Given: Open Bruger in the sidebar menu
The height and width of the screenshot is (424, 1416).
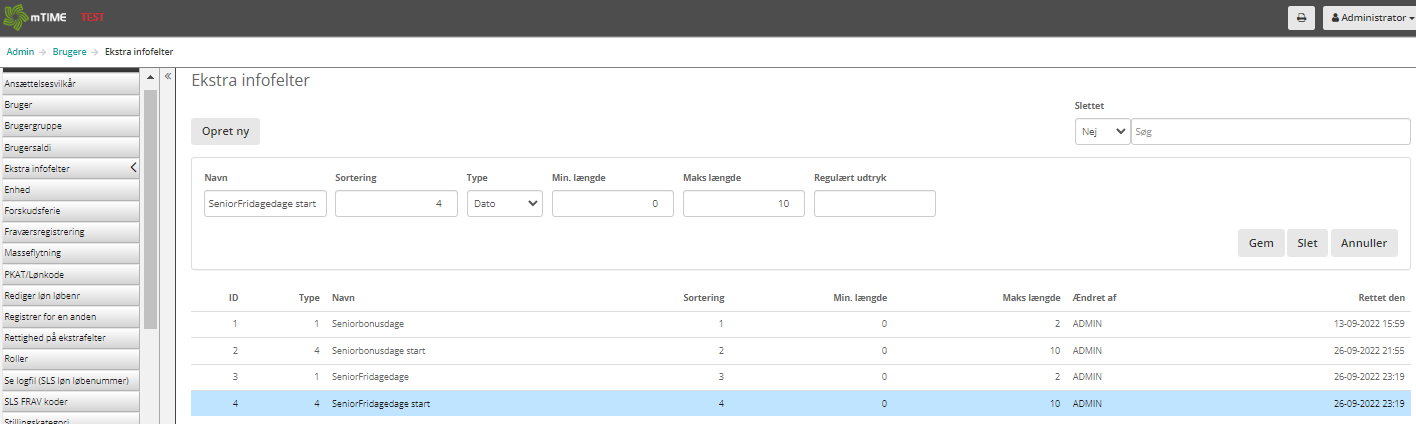Looking at the screenshot, I should (70, 105).
